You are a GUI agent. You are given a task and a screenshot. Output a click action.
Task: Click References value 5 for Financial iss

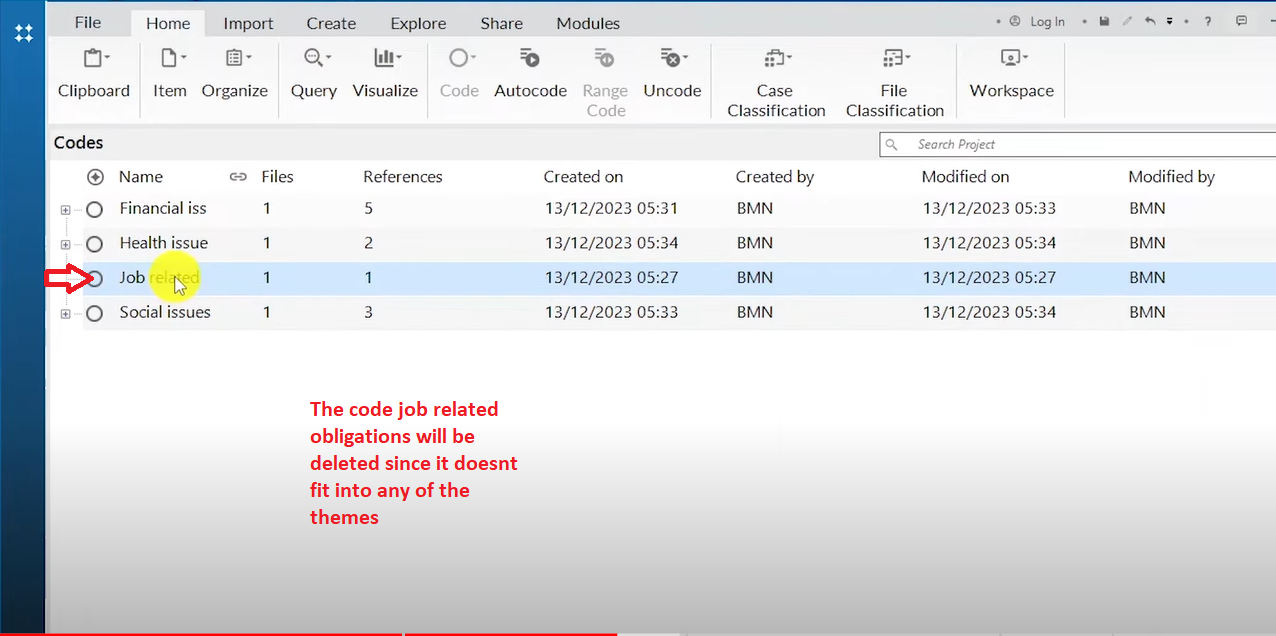(x=368, y=209)
